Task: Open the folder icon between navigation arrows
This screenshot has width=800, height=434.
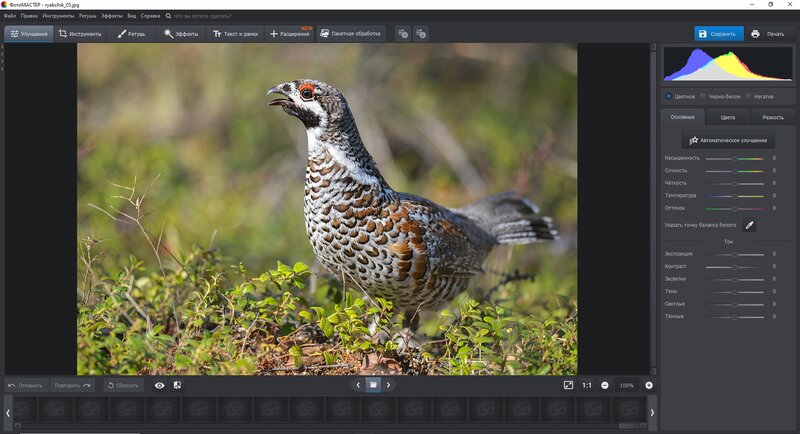Action: pos(373,385)
